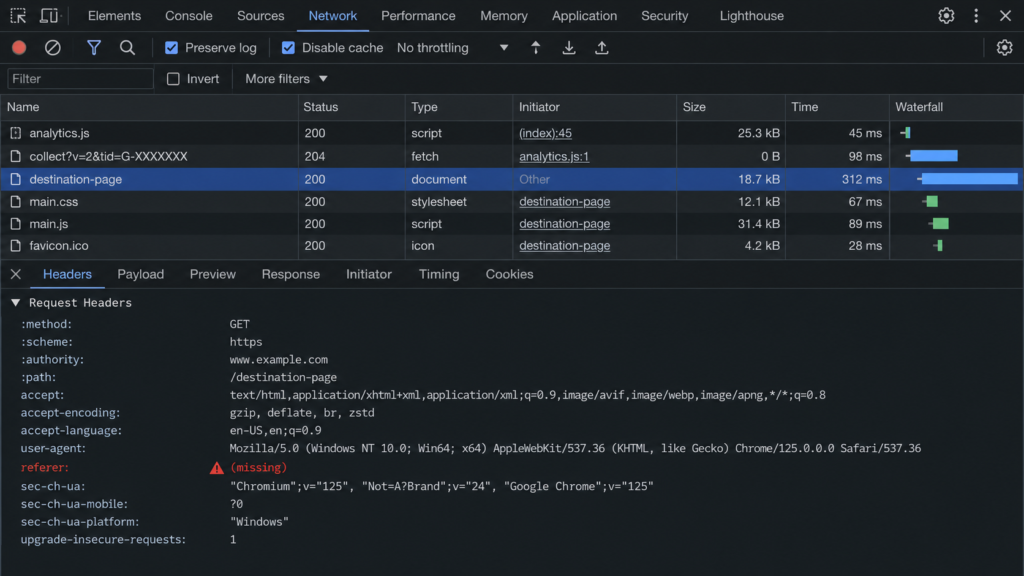Click the analytics.js file icon

click(16, 133)
